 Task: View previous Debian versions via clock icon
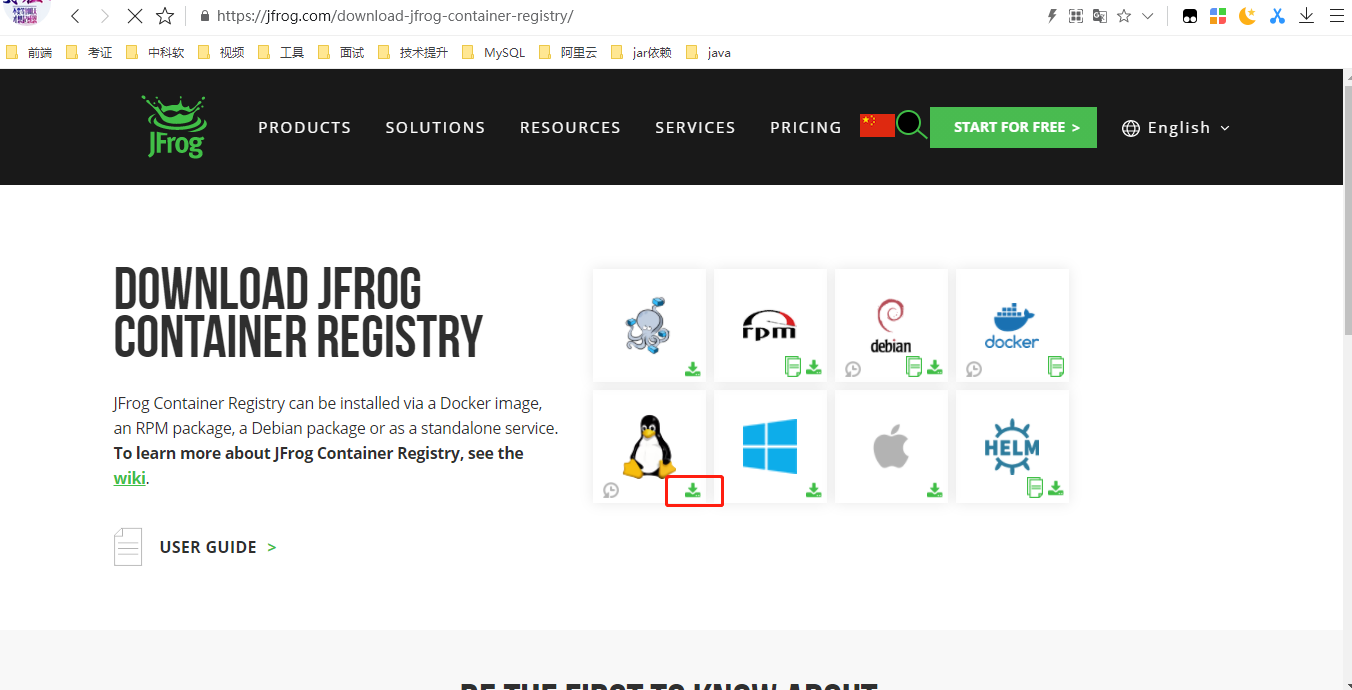click(x=853, y=369)
